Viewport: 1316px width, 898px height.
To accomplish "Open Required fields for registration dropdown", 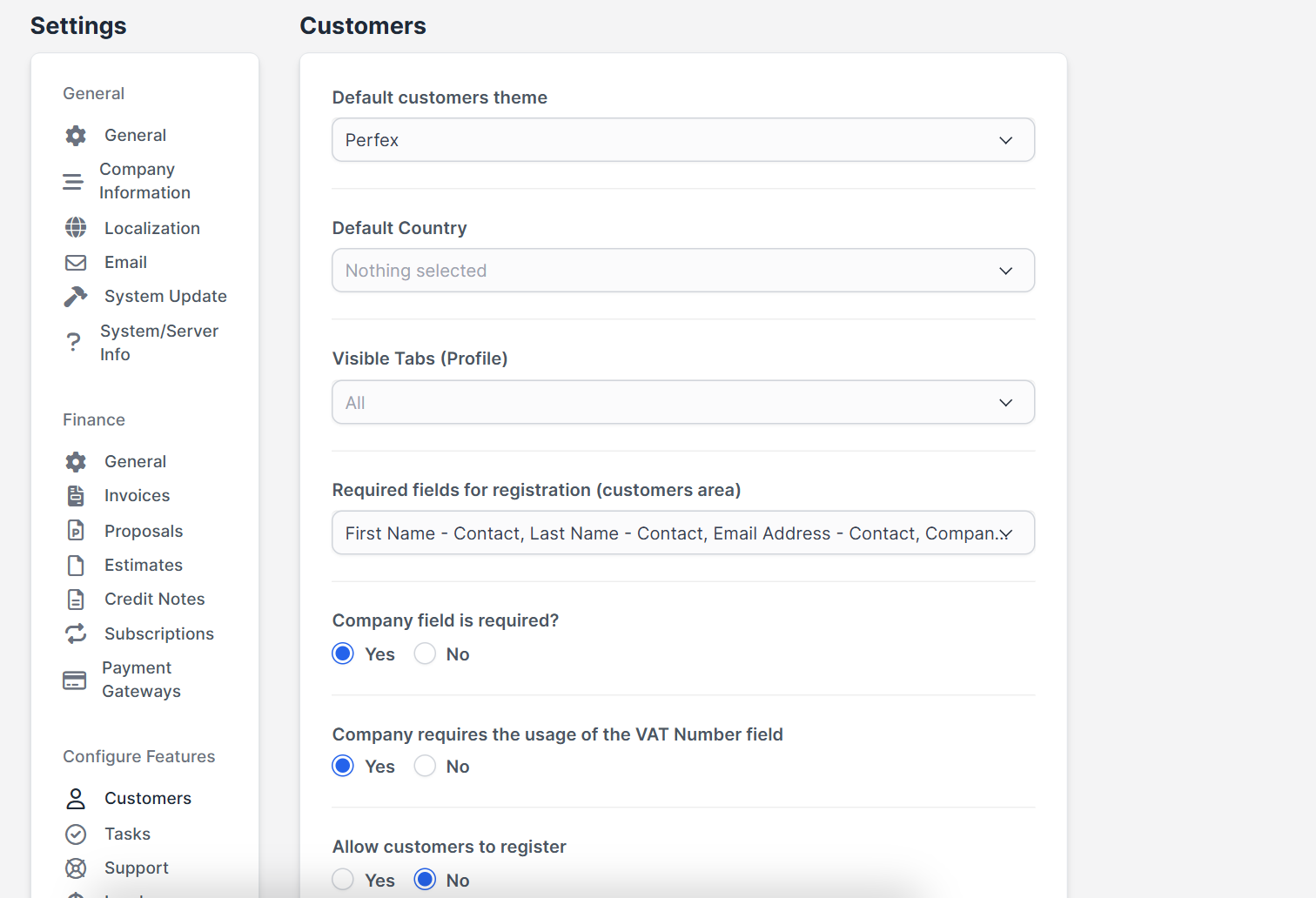I will 683,533.
